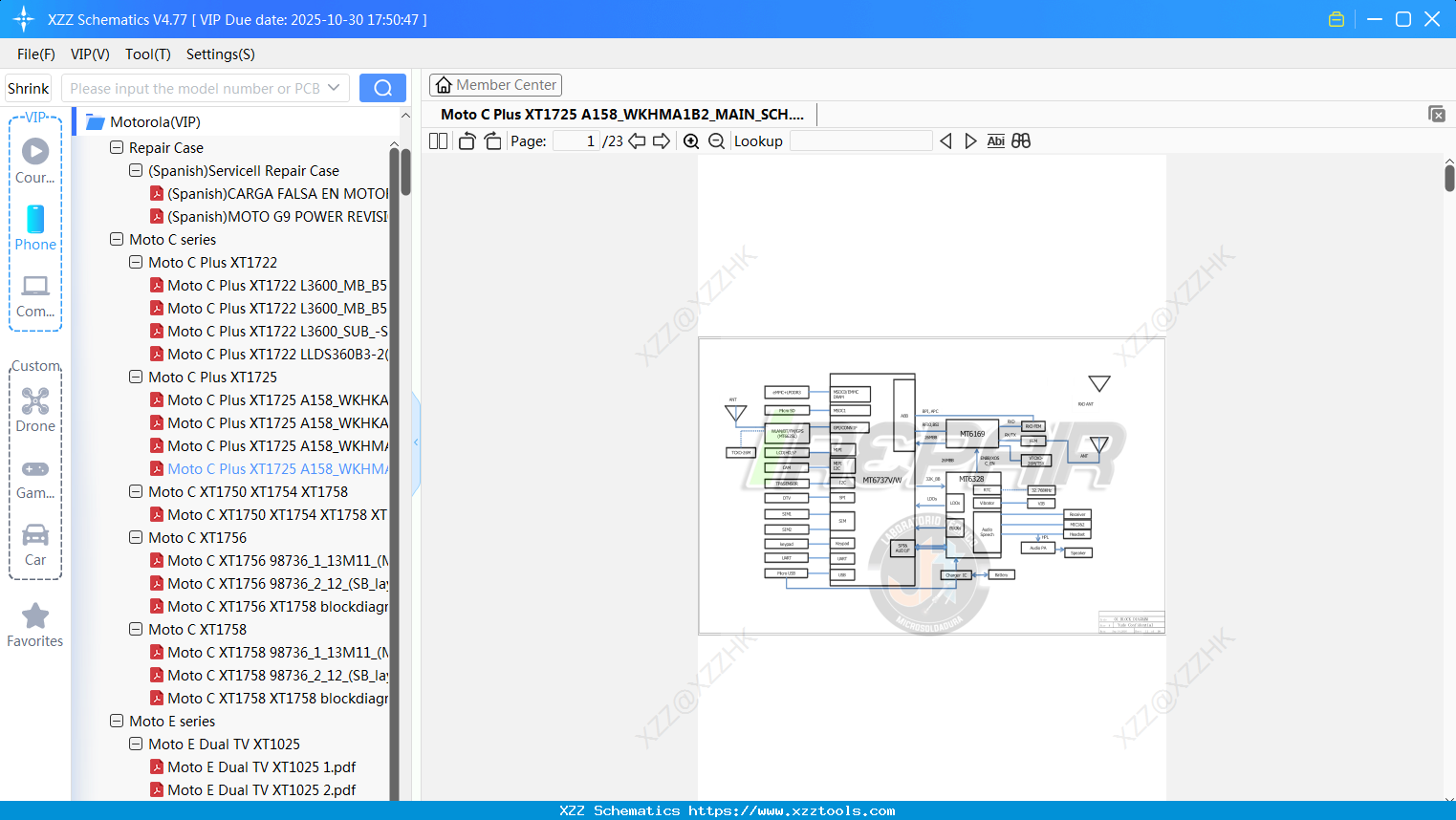
Task: Click the Motorola(VIP) folder icon
Action: [95, 122]
